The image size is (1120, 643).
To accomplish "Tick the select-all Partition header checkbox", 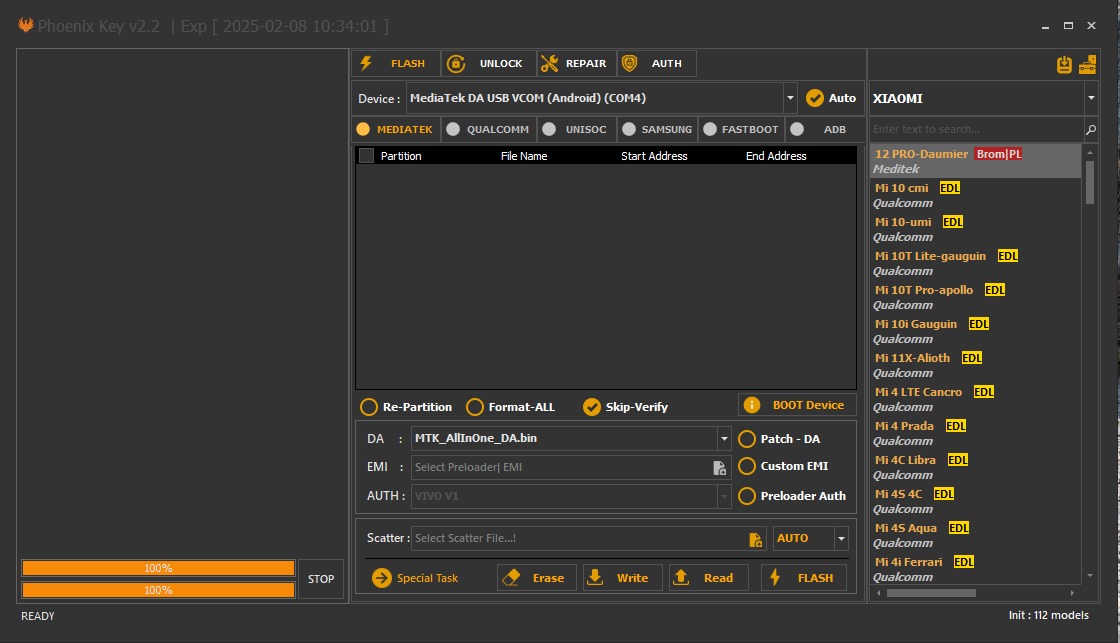I will (x=366, y=156).
